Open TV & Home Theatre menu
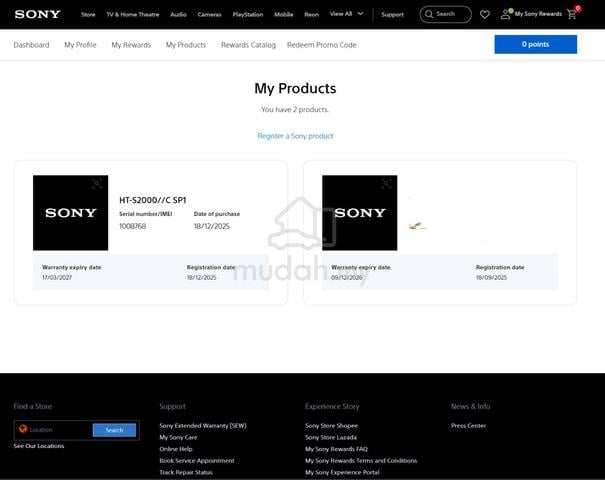 133,15
